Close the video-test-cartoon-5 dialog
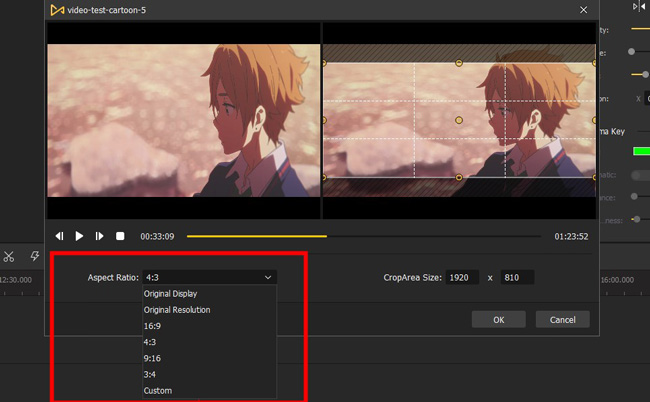Screen dimensions: 650x402 (x=583, y=10)
